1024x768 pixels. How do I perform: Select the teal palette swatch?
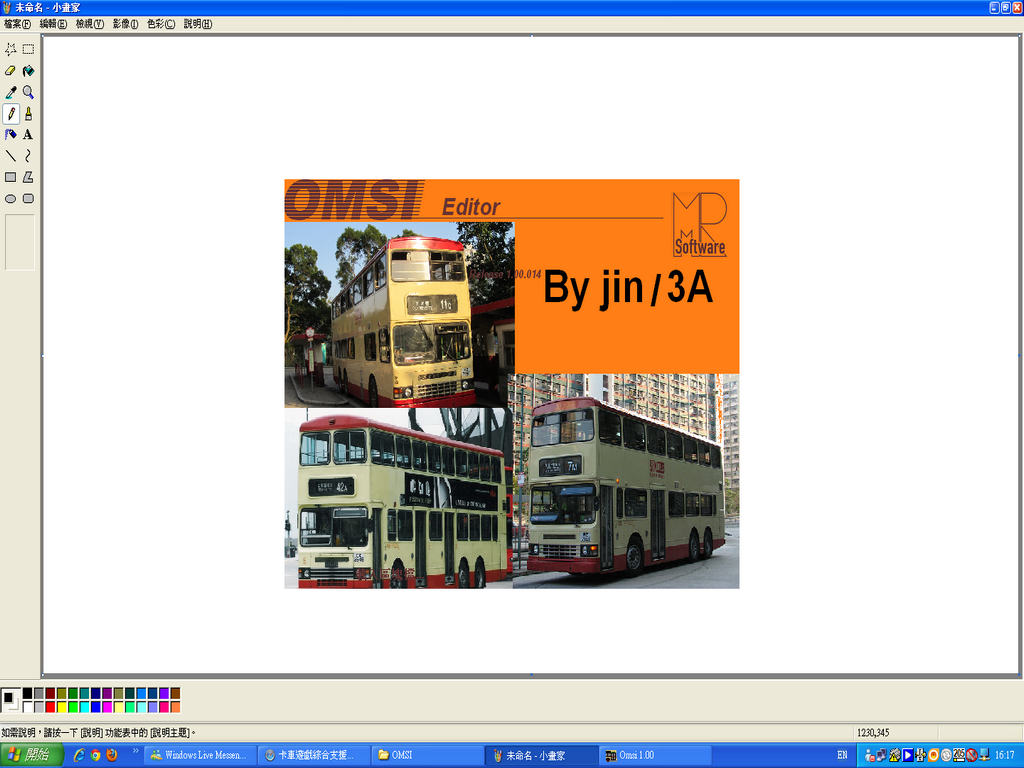(x=84, y=694)
